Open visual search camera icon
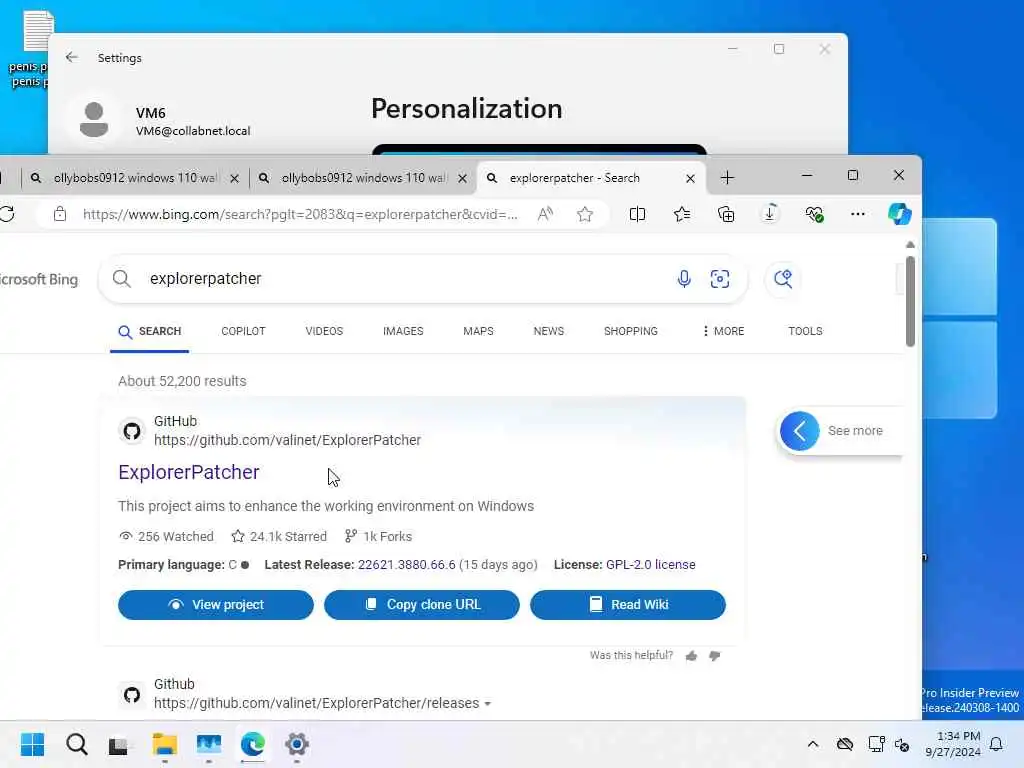The width and height of the screenshot is (1024, 768). pyautogui.click(x=720, y=279)
